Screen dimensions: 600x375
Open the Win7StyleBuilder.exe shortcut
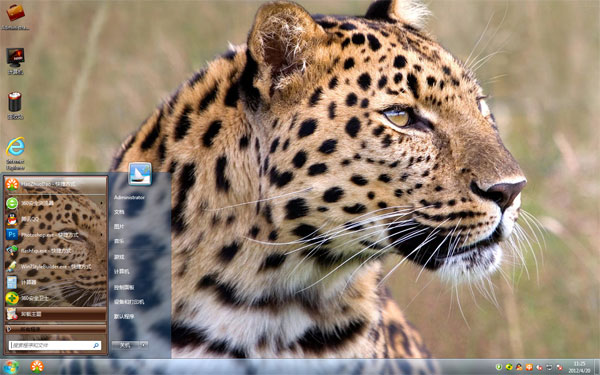pos(55,266)
